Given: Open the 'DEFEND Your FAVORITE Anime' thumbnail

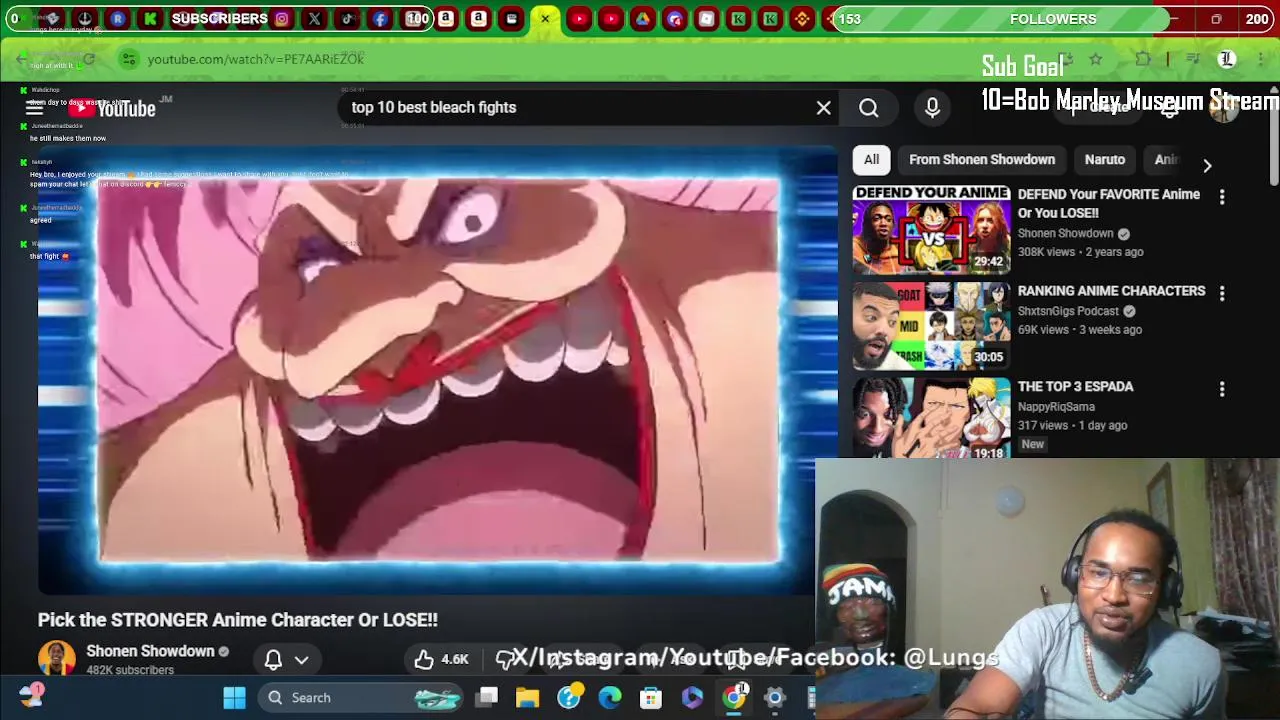Looking at the screenshot, I should point(931,229).
